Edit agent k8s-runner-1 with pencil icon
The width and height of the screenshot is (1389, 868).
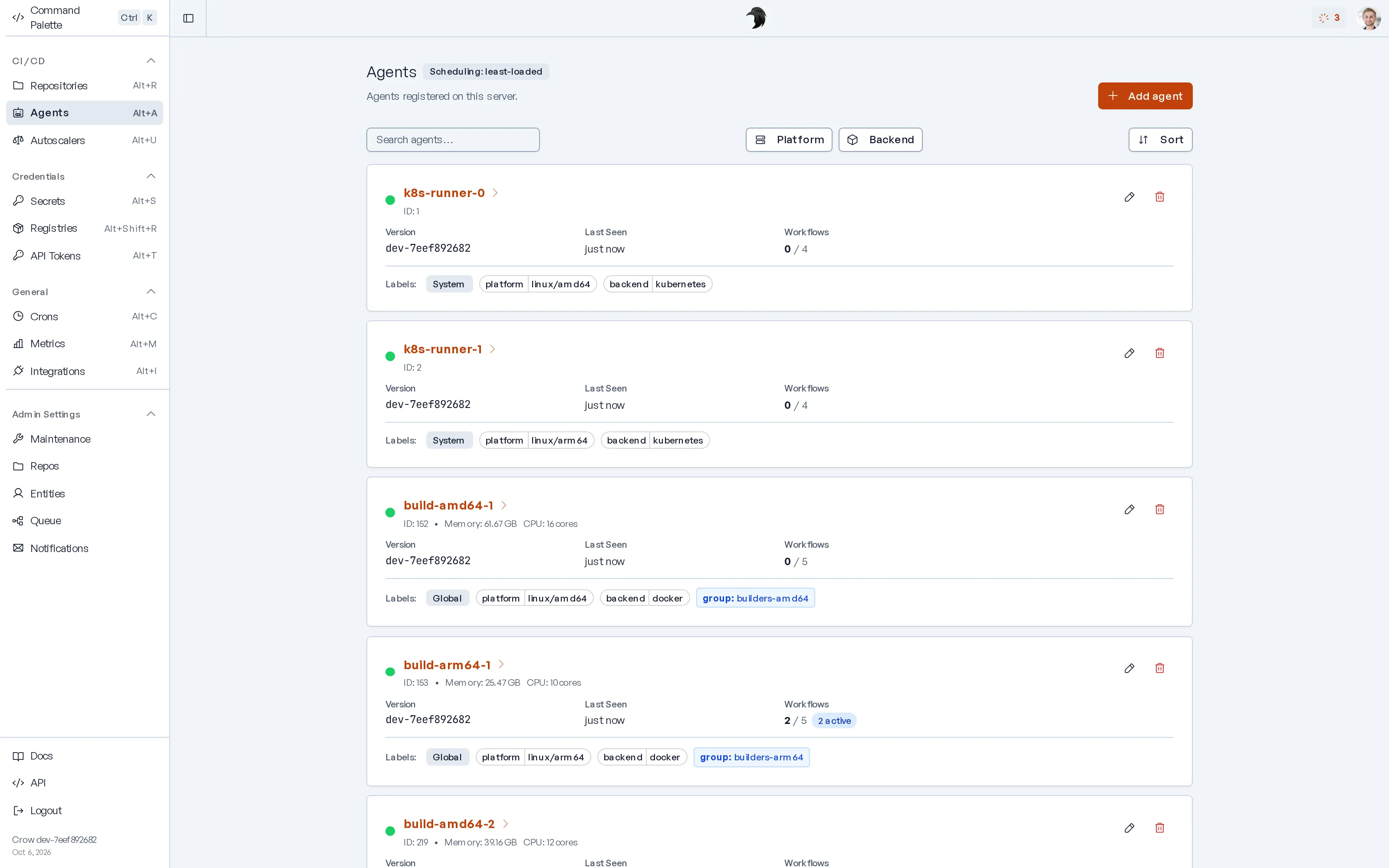pyautogui.click(x=1129, y=353)
